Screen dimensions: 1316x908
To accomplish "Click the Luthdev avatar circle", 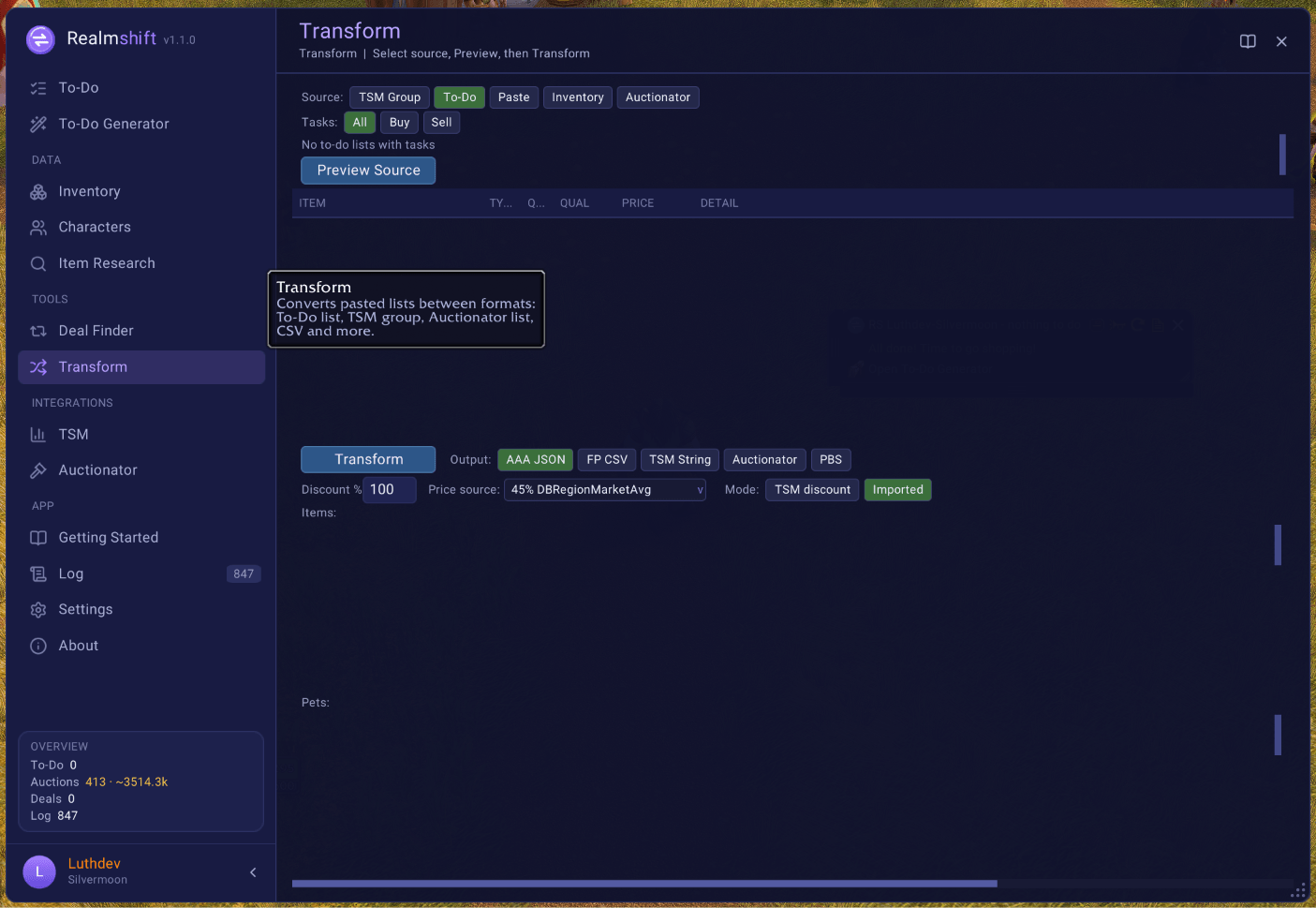I will (39, 871).
